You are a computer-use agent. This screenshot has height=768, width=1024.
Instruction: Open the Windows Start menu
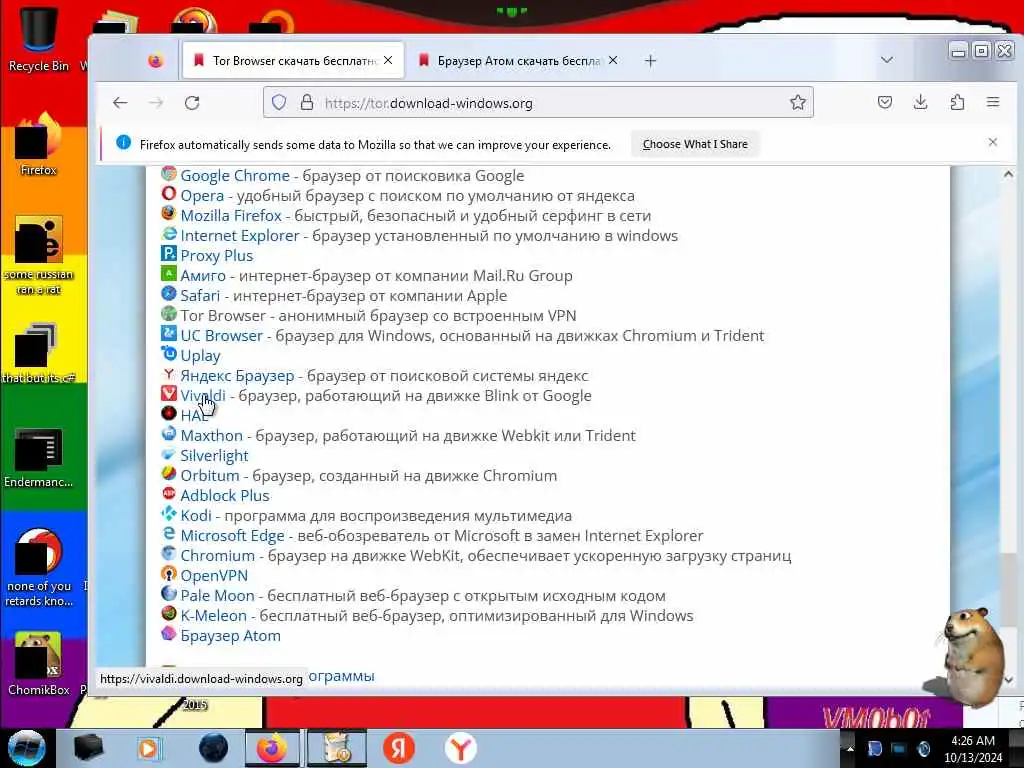[27, 748]
